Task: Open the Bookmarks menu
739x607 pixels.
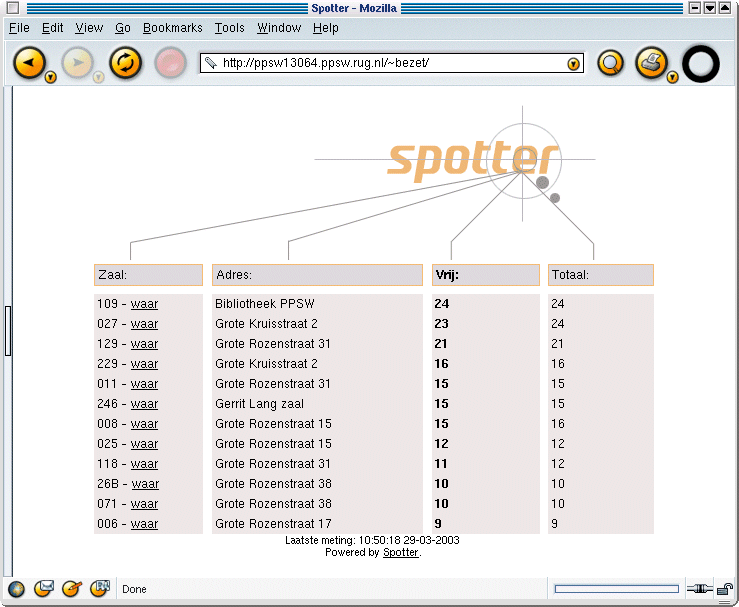Action: pos(172,28)
